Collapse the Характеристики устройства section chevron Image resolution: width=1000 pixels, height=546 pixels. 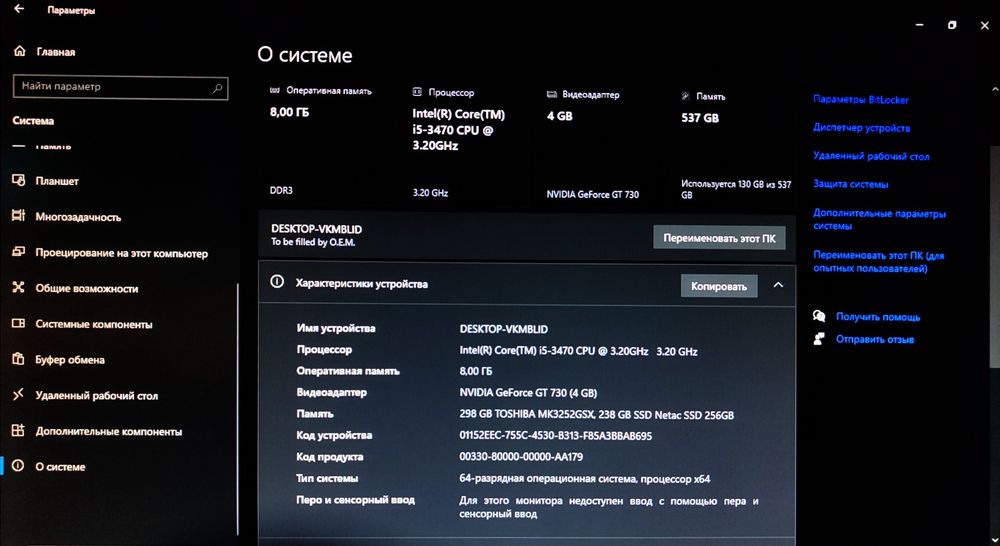tap(778, 285)
